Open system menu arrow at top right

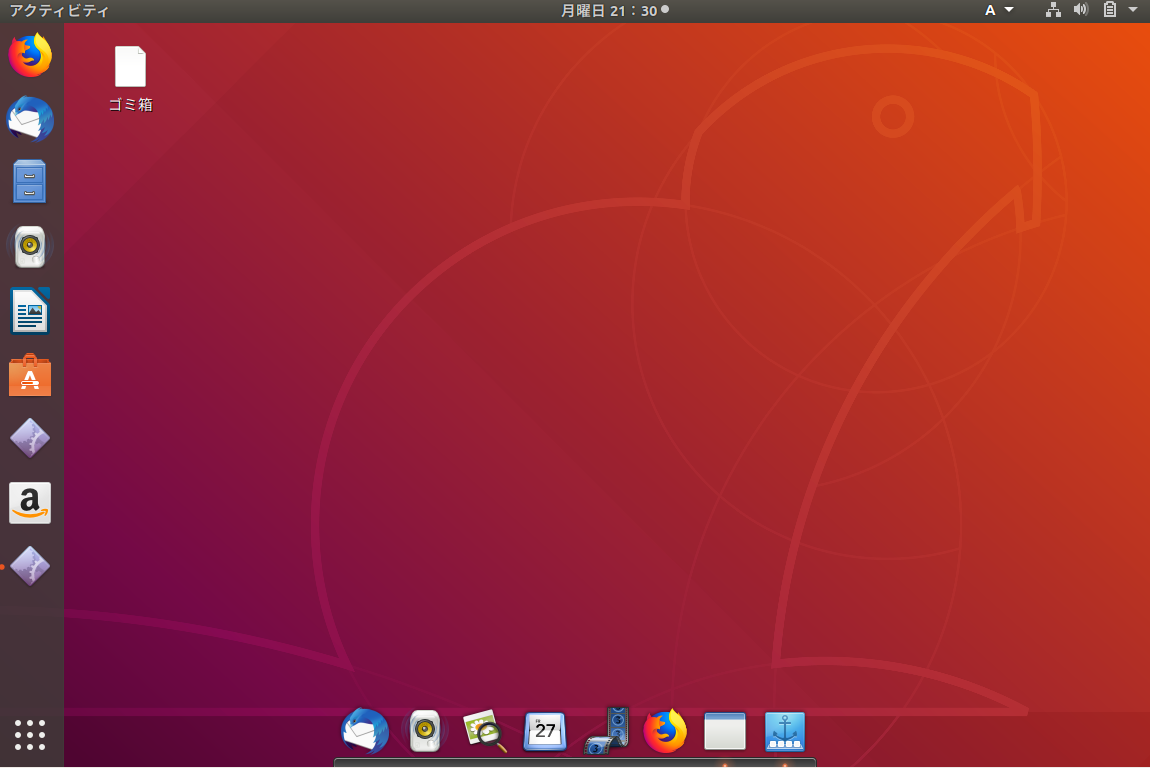(x=1133, y=11)
